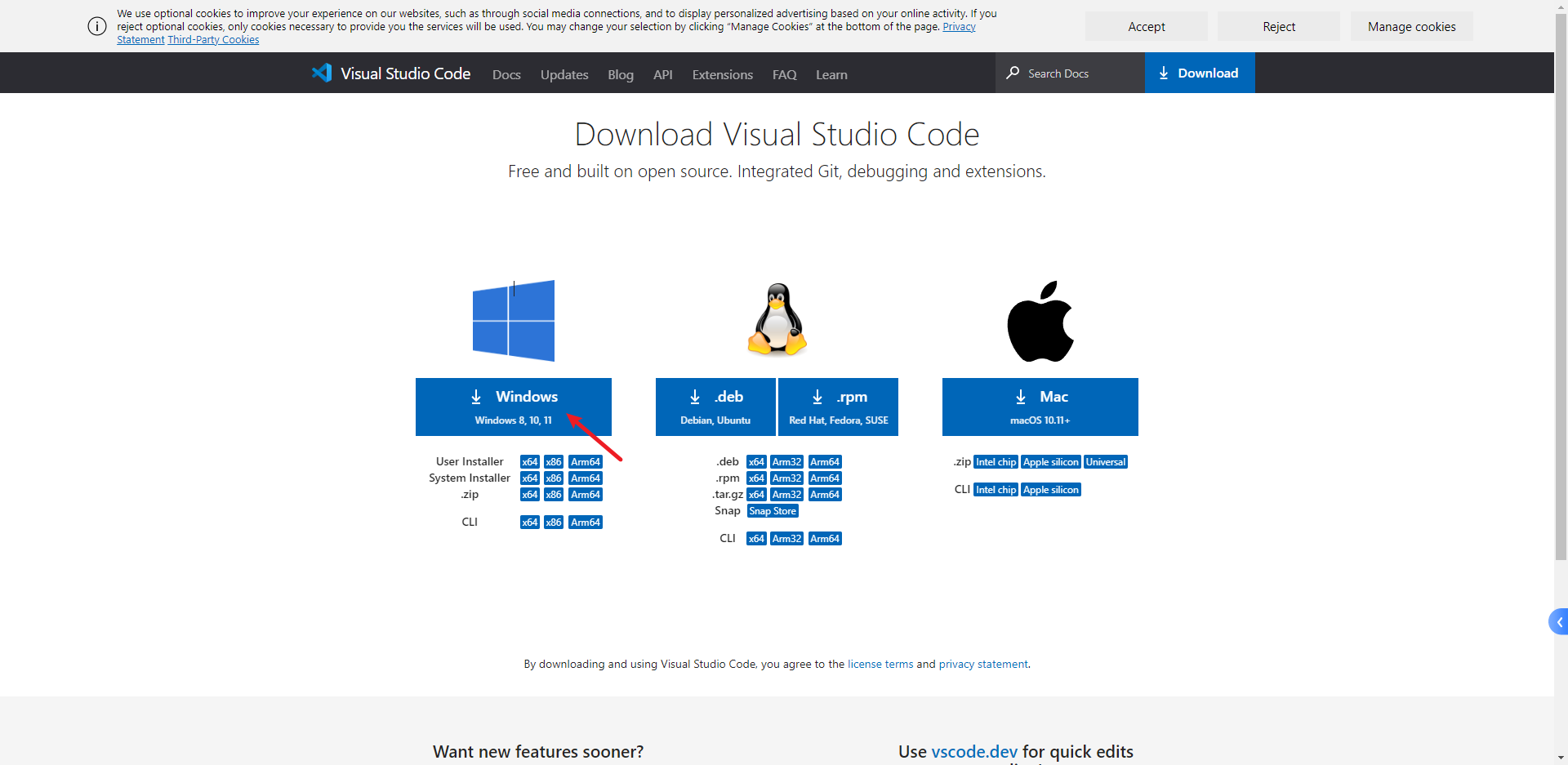The height and width of the screenshot is (765, 1568).
Task: Accept optional cookies
Action: (x=1147, y=26)
